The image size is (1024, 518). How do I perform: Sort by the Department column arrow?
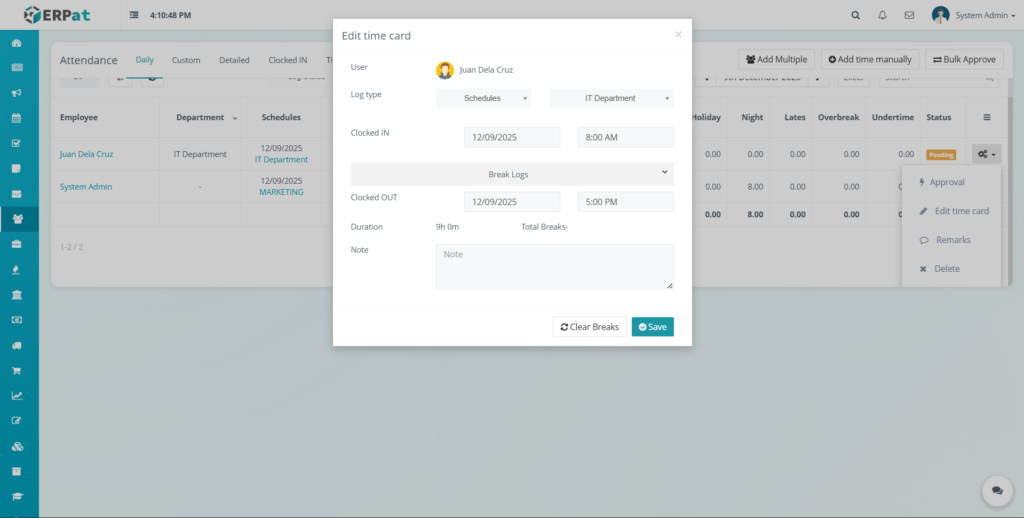234,118
